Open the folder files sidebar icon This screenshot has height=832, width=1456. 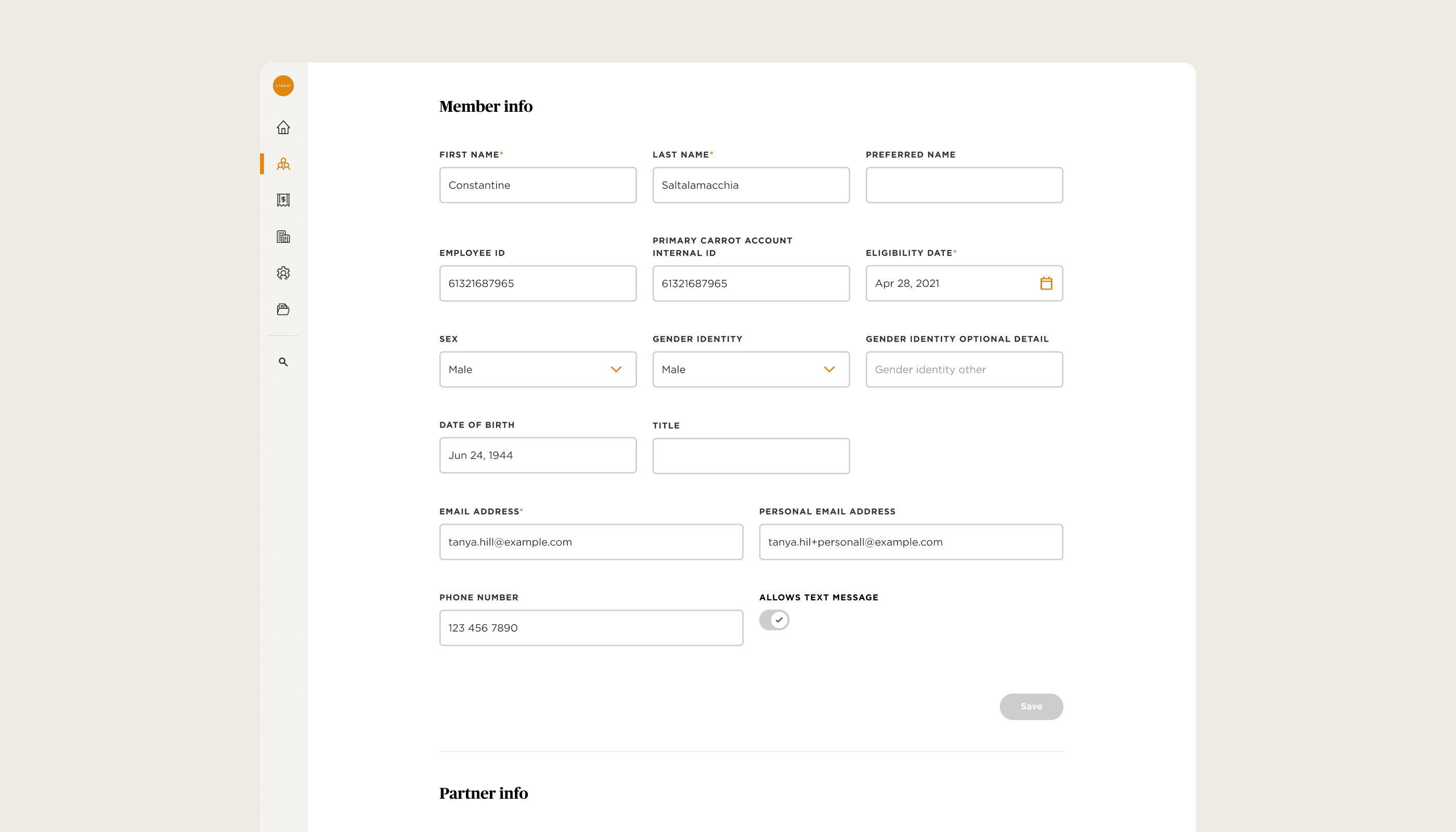coord(283,309)
